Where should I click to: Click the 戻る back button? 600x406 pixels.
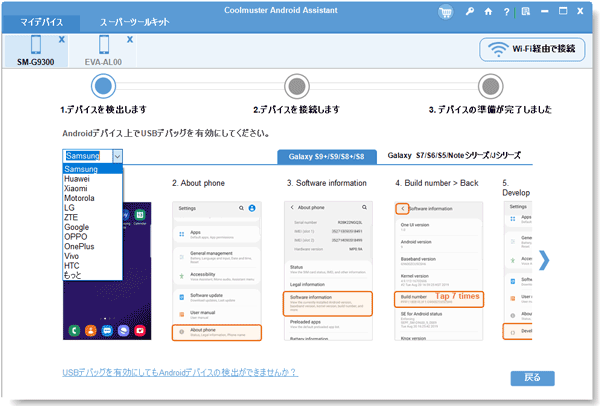tap(532, 378)
